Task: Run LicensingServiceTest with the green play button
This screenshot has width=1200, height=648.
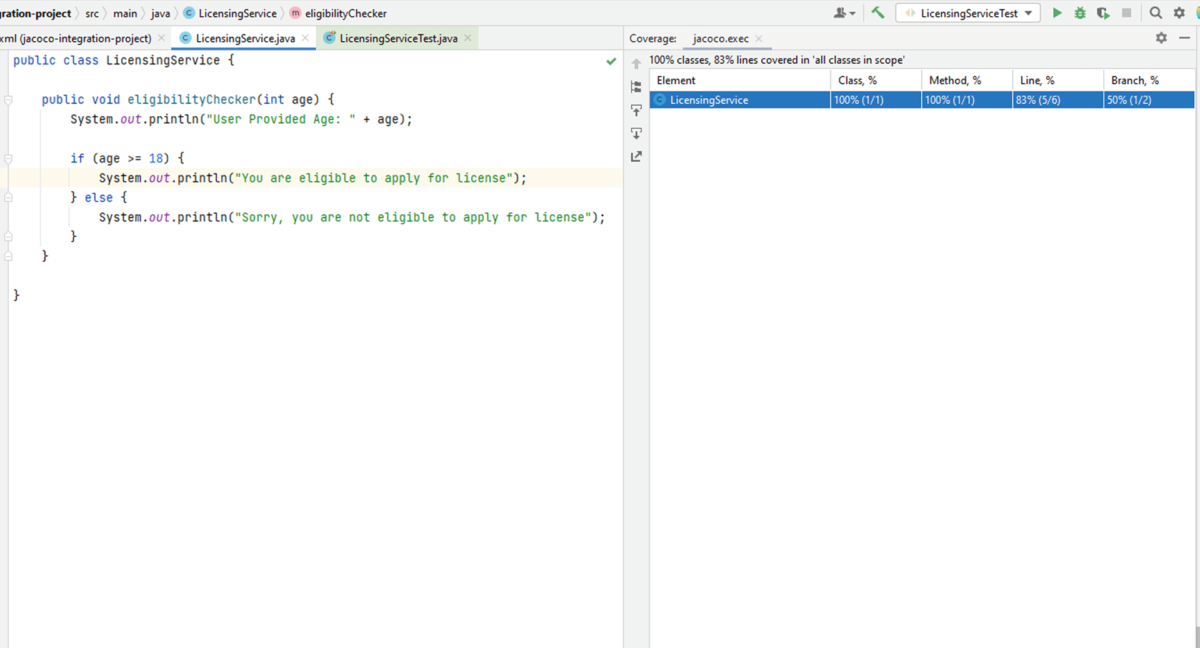Action: point(1057,13)
